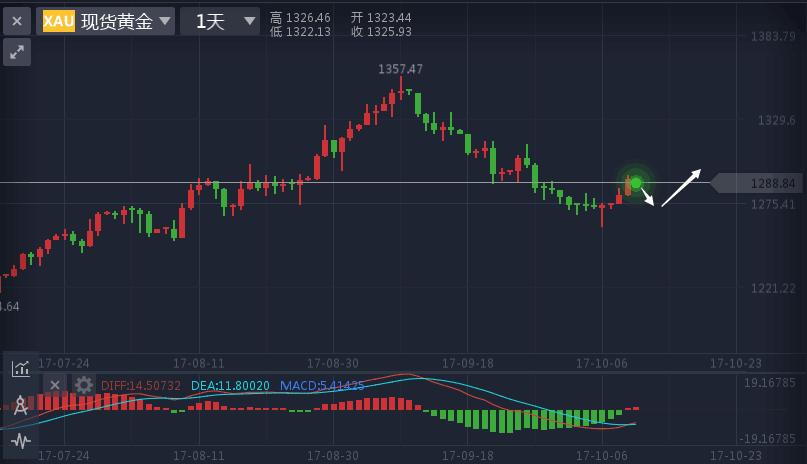807x464 pixels.
Task: Click the 收 1325.93 close value
Action: click(381, 31)
